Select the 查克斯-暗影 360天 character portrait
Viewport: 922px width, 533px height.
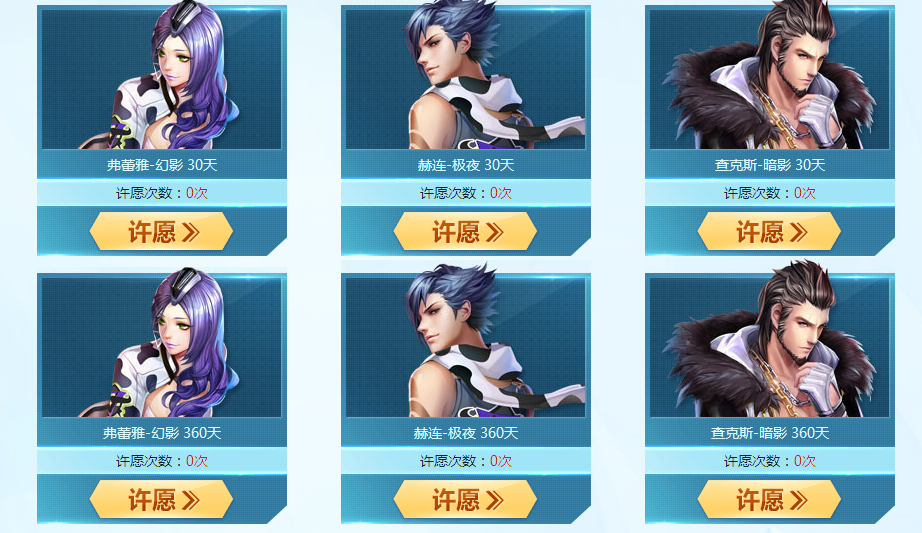click(x=770, y=347)
